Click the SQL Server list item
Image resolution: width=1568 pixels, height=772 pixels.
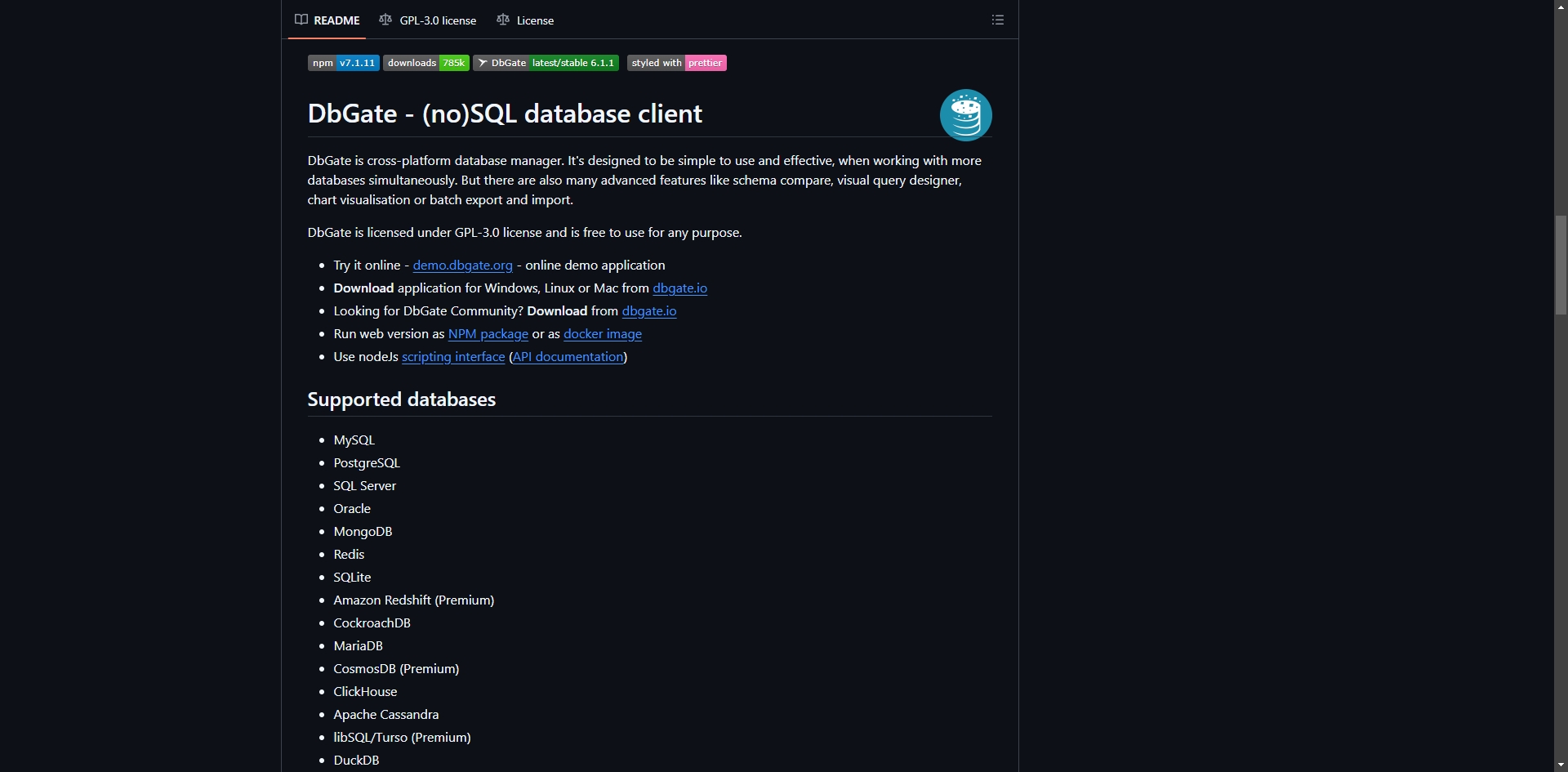click(x=365, y=486)
